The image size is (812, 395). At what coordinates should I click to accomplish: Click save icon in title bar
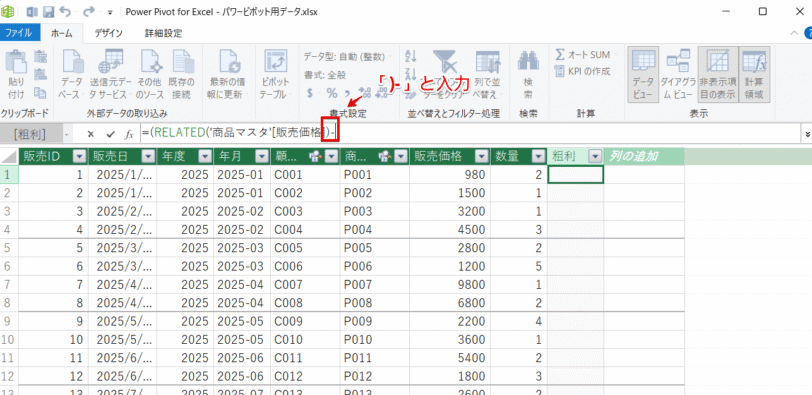pyautogui.click(x=48, y=11)
